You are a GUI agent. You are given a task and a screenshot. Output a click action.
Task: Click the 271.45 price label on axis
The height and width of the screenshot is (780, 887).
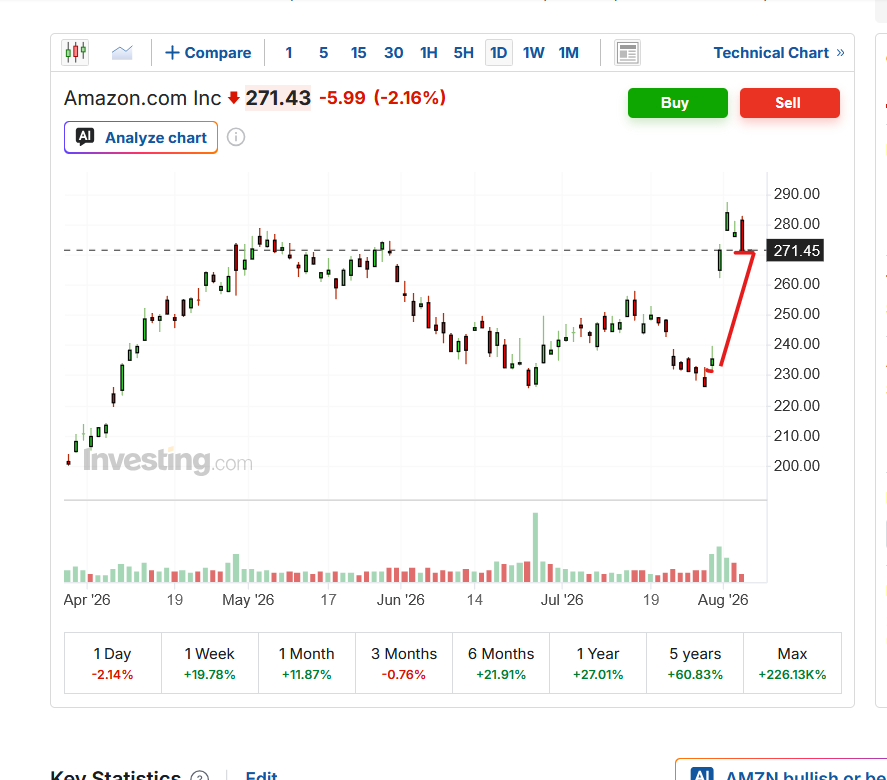pyautogui.click(x=795, y=251)
